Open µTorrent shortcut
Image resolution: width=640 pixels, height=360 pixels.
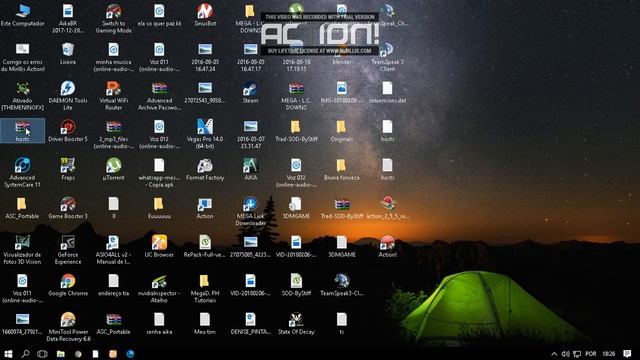click(113, 169)
